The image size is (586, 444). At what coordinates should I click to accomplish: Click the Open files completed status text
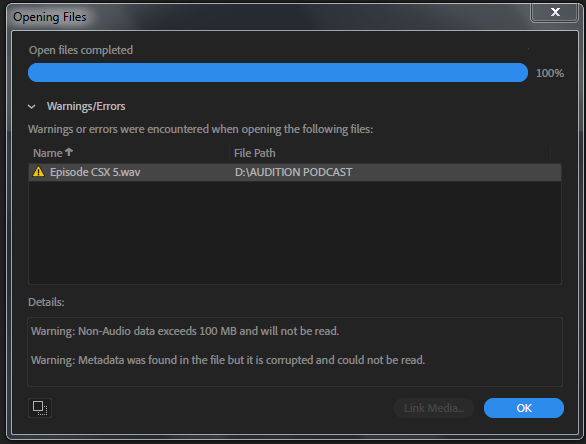pyautogui.click(x=81, y=50)
